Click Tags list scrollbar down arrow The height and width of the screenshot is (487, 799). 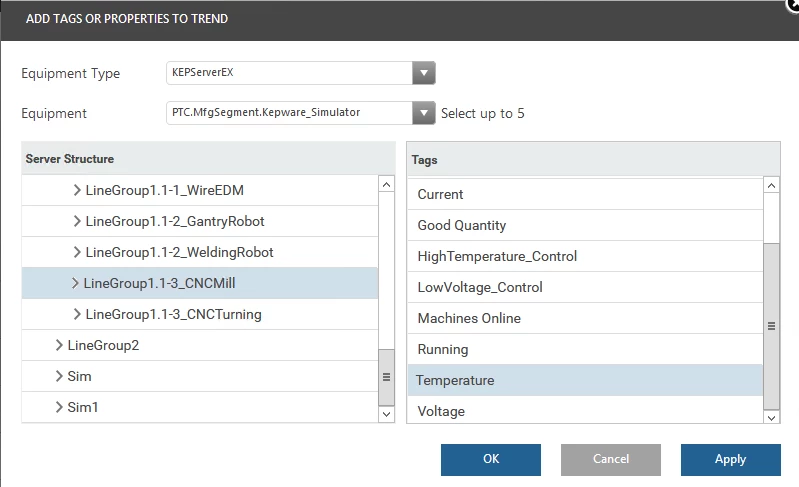point(771,417)
